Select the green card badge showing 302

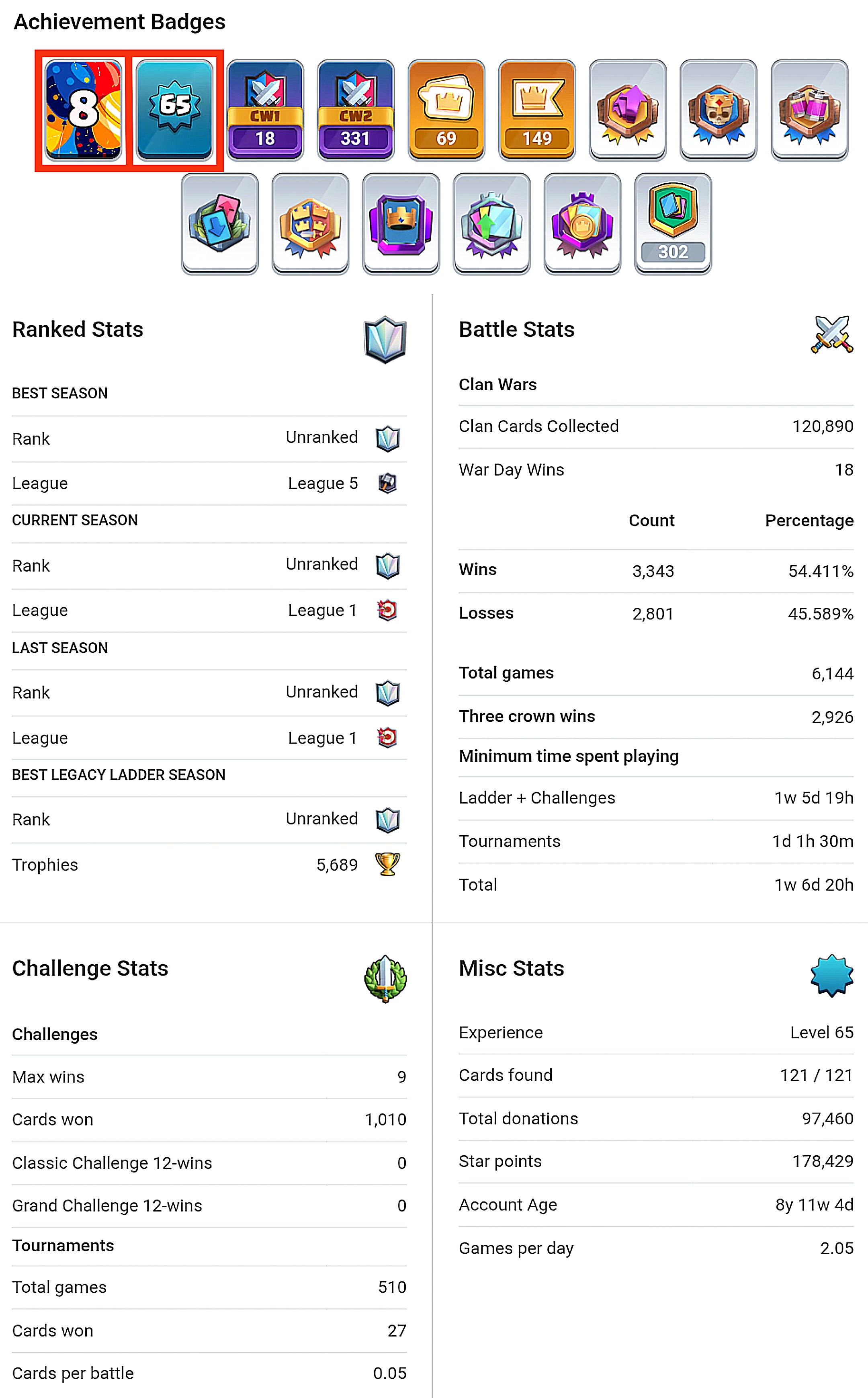click(673, 224)
